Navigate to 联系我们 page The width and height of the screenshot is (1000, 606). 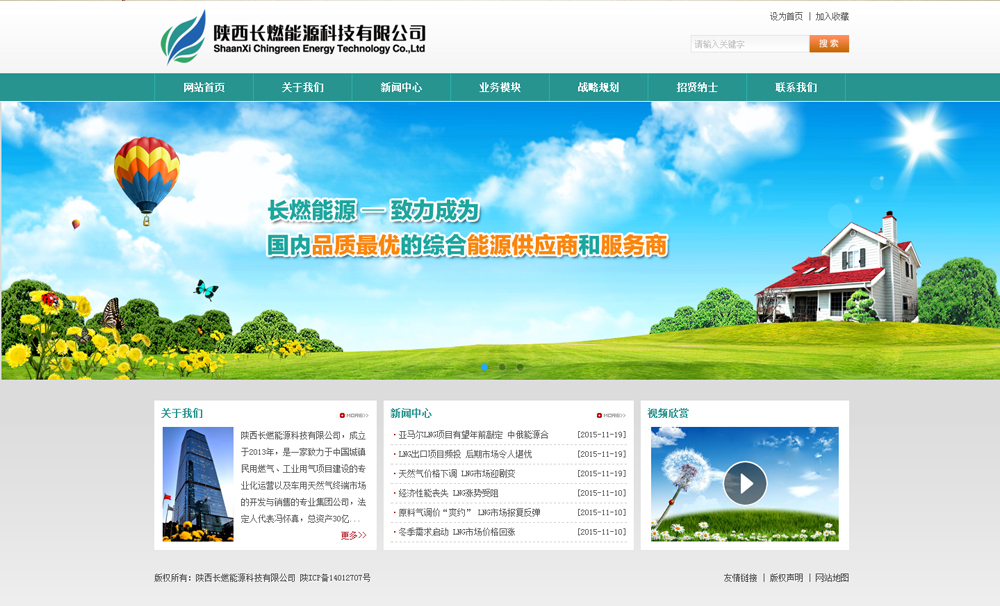pyautogui.click(x=796, y=88)
